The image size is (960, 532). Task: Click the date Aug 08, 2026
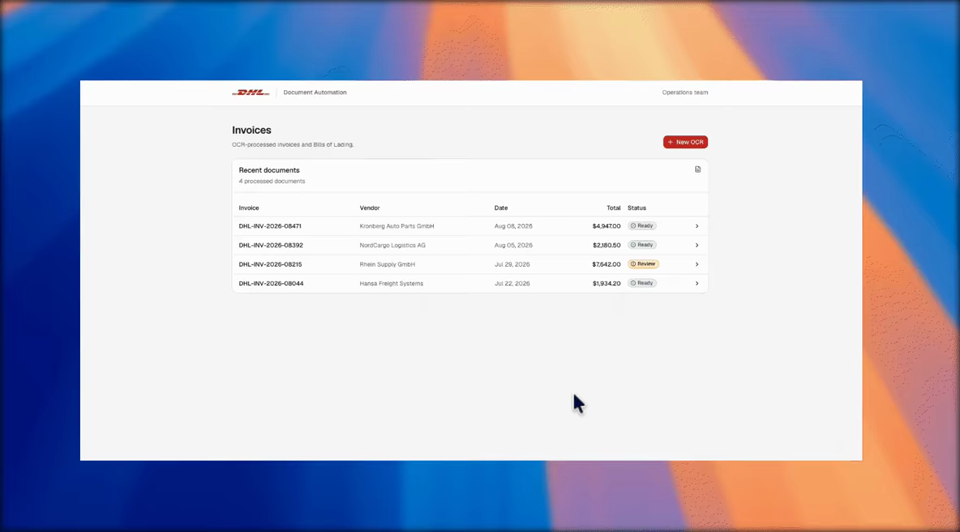[513, 226]
